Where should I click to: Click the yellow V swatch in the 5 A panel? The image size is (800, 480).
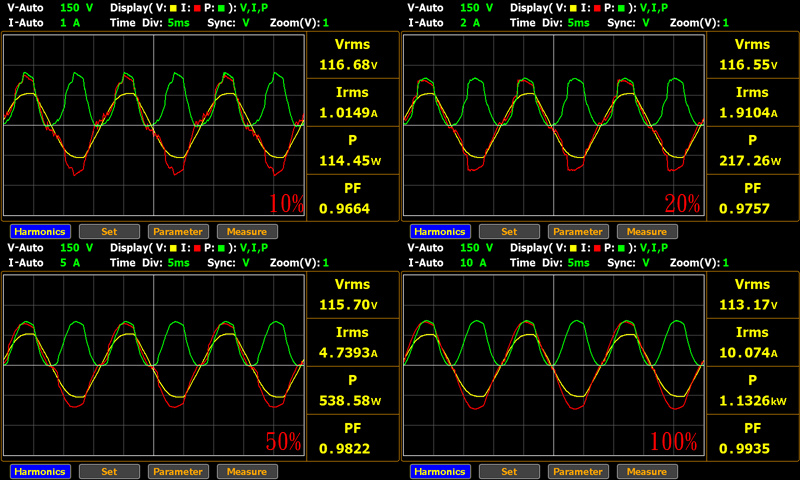pyautogui.click(x=173, y=248)
